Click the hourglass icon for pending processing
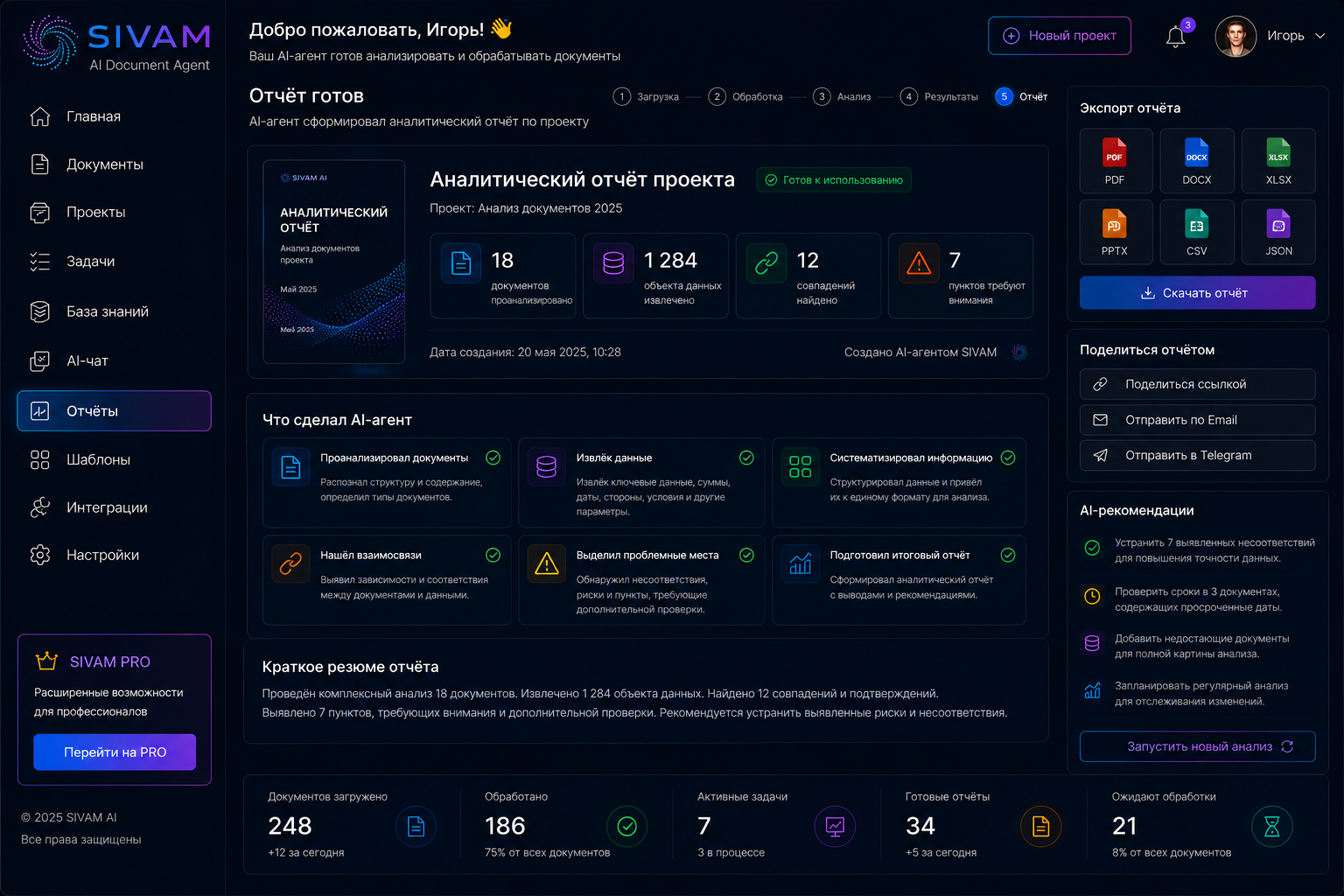The height and width of the screenshot is (896, 1344). click(1272, 826)
